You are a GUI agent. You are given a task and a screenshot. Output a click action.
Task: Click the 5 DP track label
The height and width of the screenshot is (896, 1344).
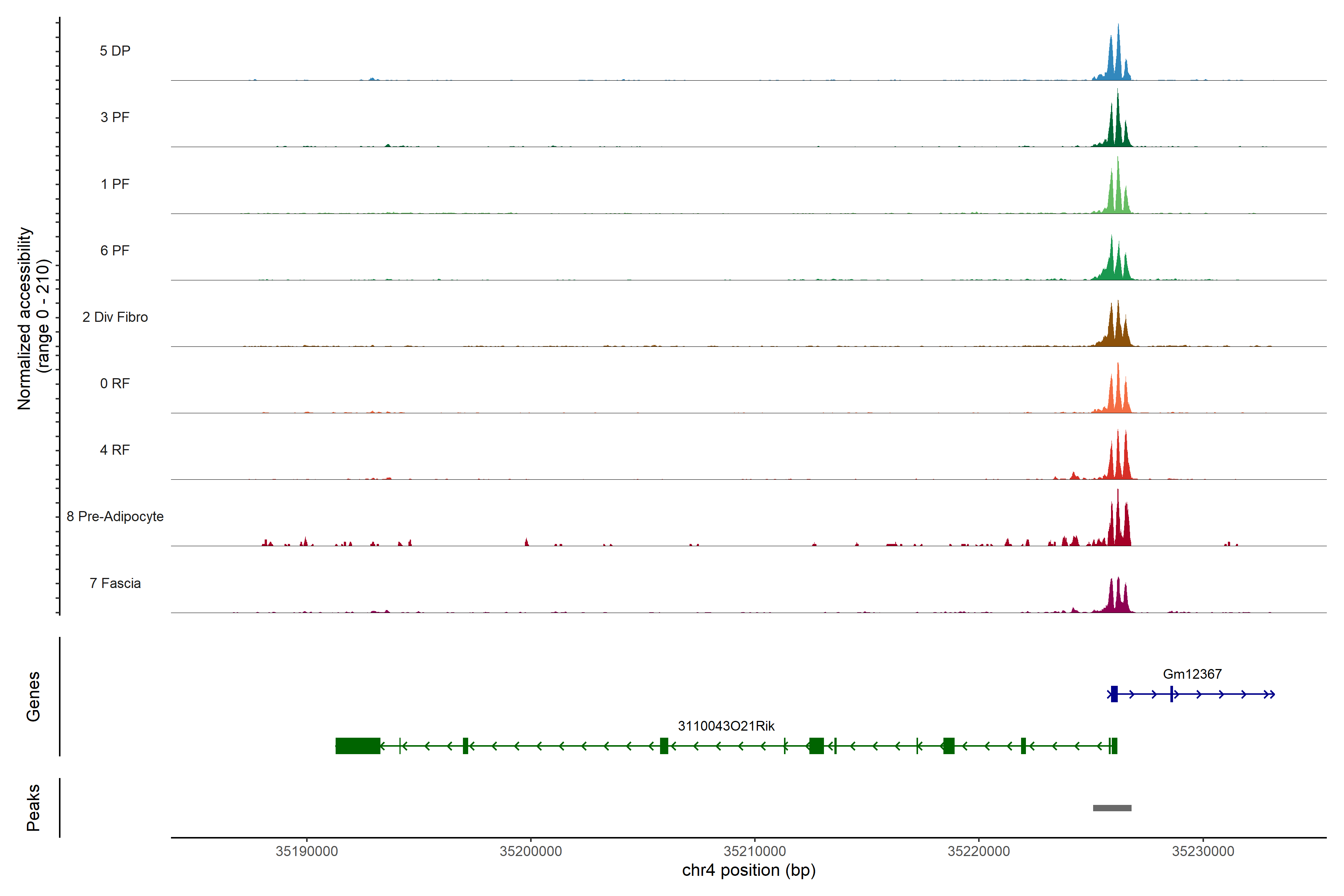[115, 51]
